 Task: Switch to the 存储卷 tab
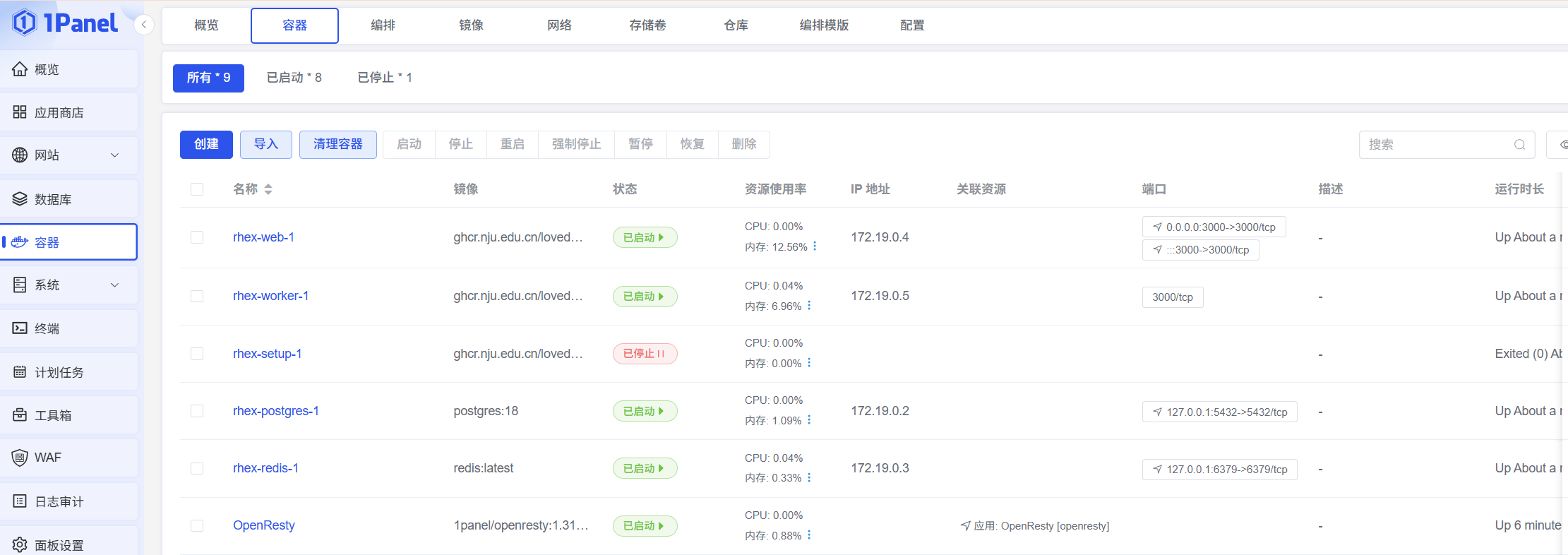click(647, 25)
